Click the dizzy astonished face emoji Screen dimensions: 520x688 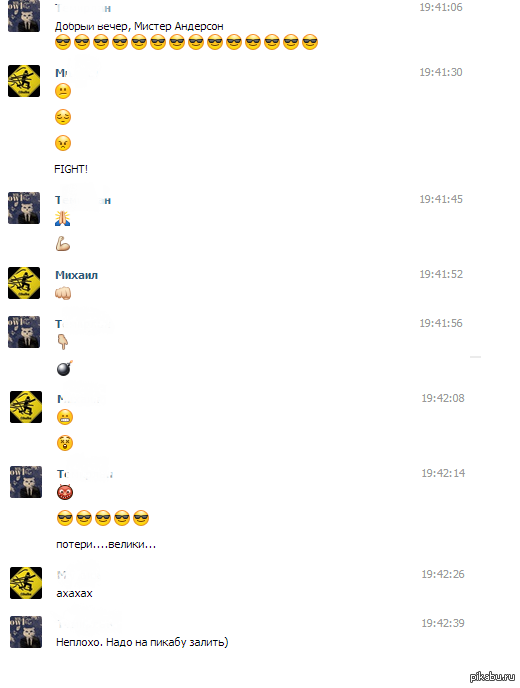tap(65, 443)
